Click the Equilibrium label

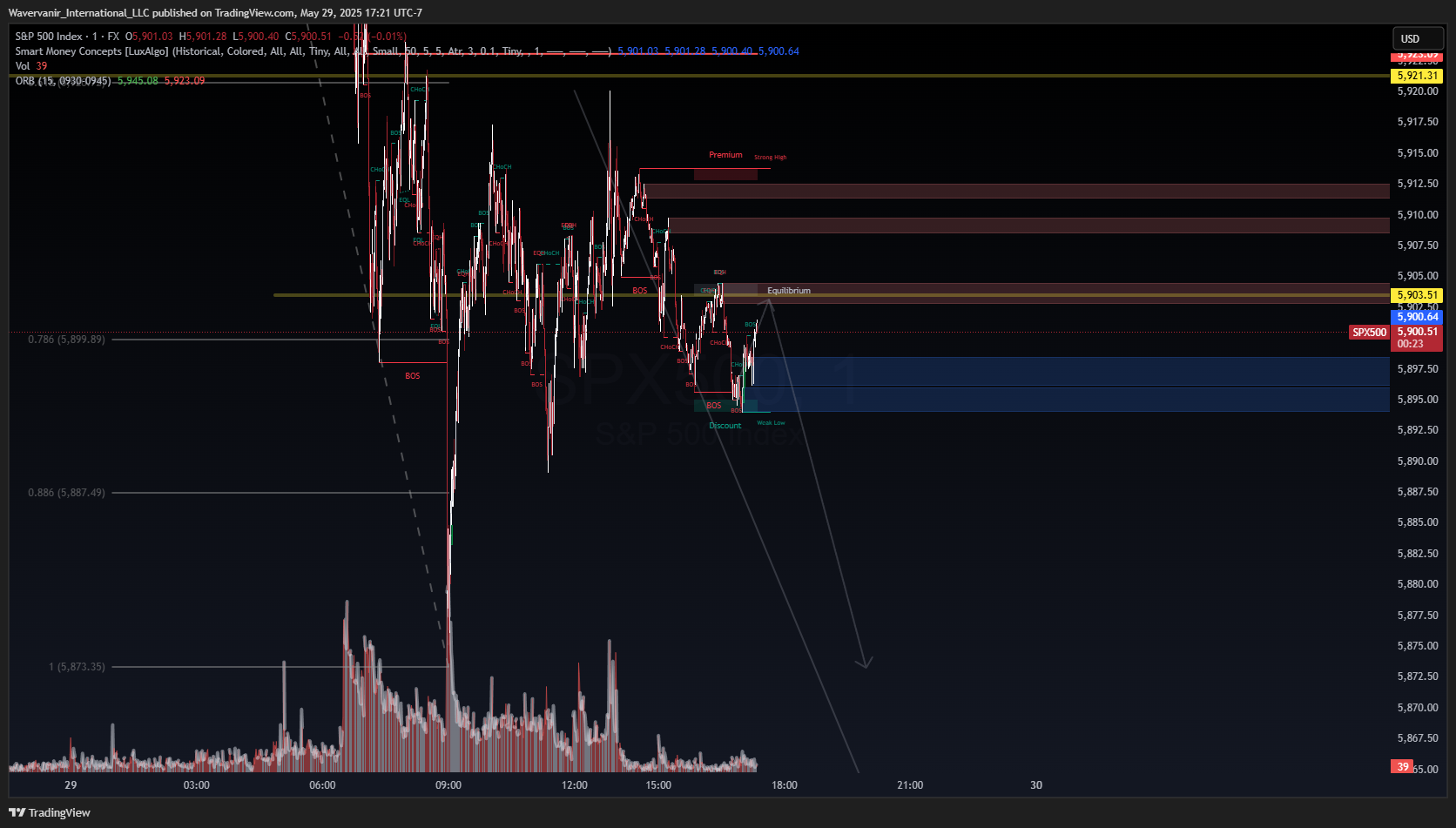coord(789,291)
